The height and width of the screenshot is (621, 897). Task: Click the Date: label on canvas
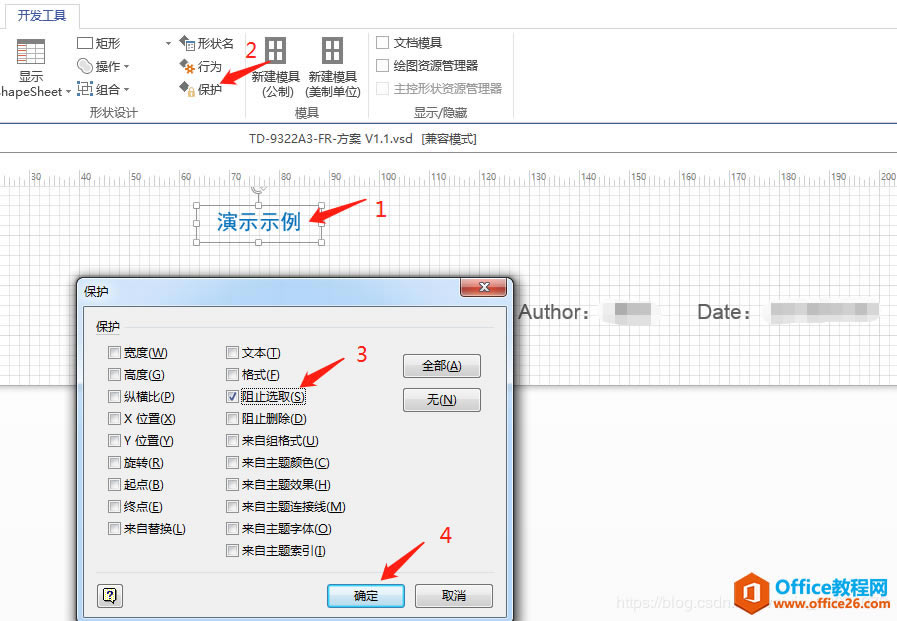[724, 313]
